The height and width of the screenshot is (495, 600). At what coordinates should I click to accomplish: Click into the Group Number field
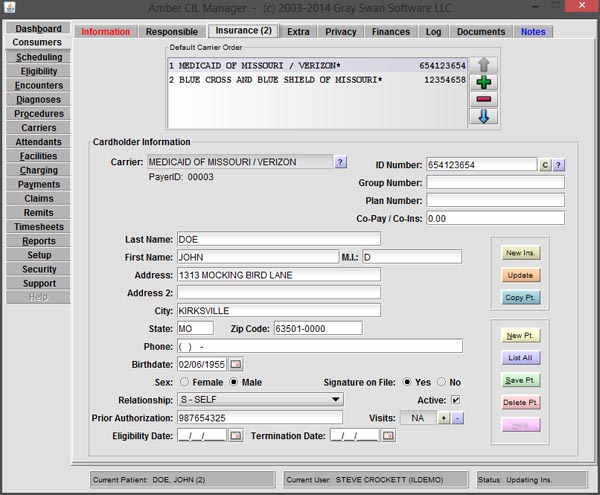pos(495,183)
